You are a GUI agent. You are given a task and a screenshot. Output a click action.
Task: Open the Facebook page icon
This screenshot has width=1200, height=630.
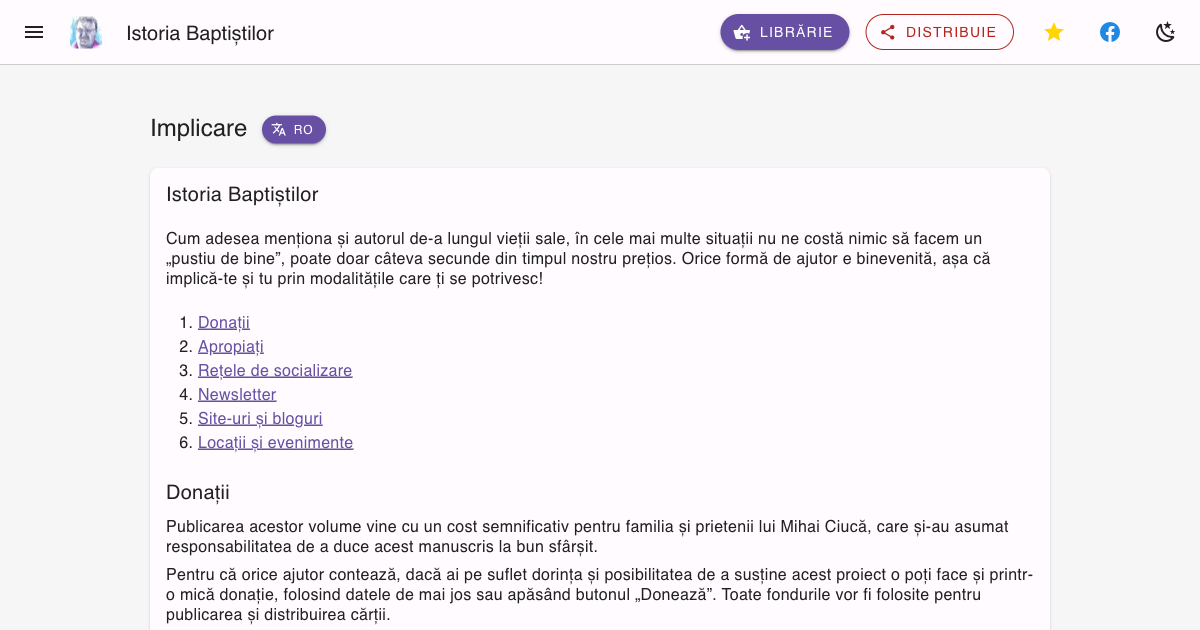pos(1110,32)
